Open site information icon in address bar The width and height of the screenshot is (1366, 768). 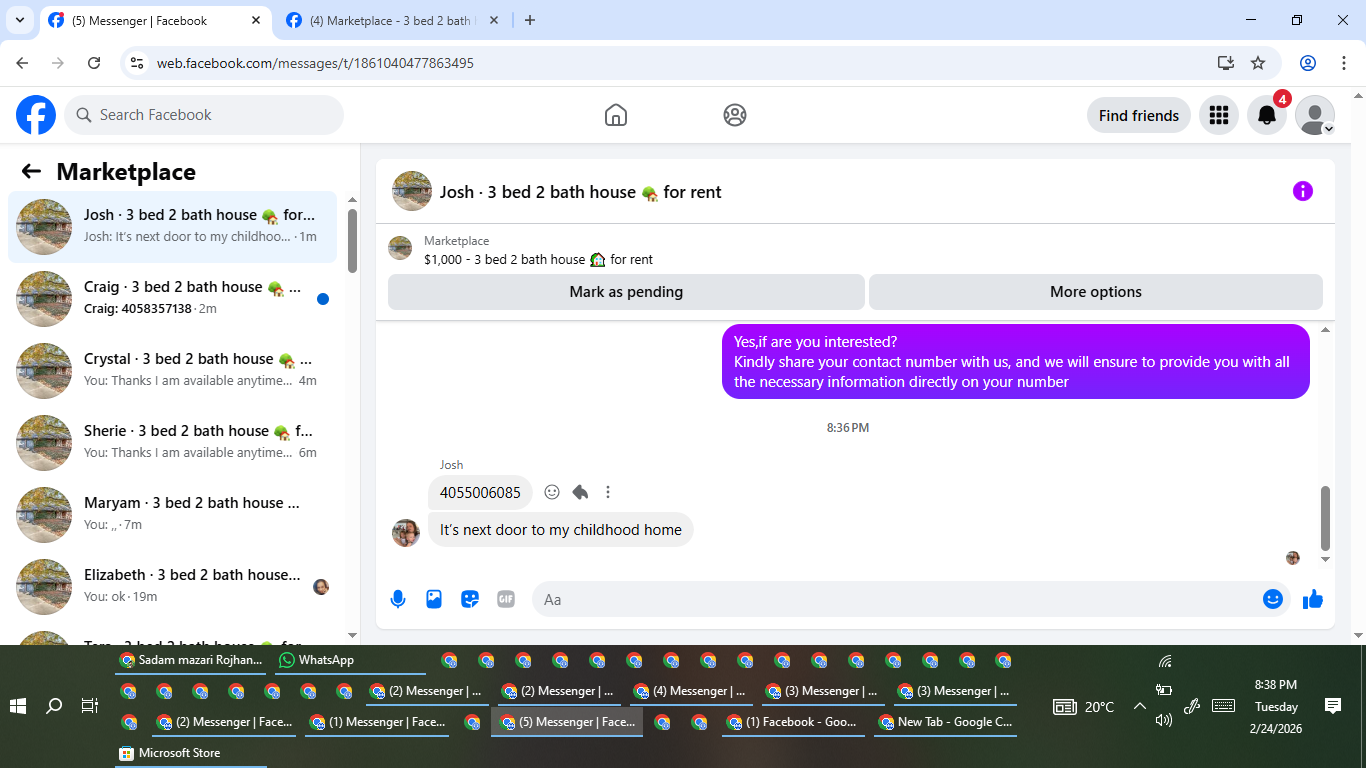138,63
